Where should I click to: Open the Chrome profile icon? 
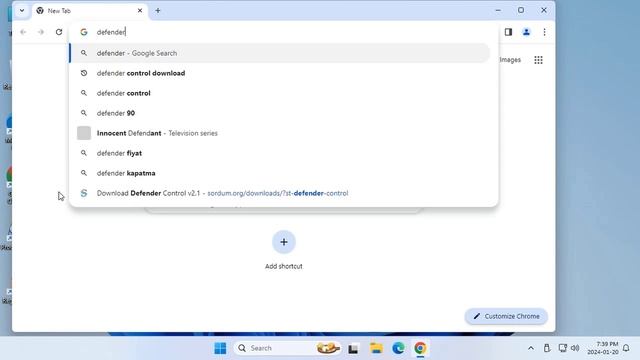526,32
